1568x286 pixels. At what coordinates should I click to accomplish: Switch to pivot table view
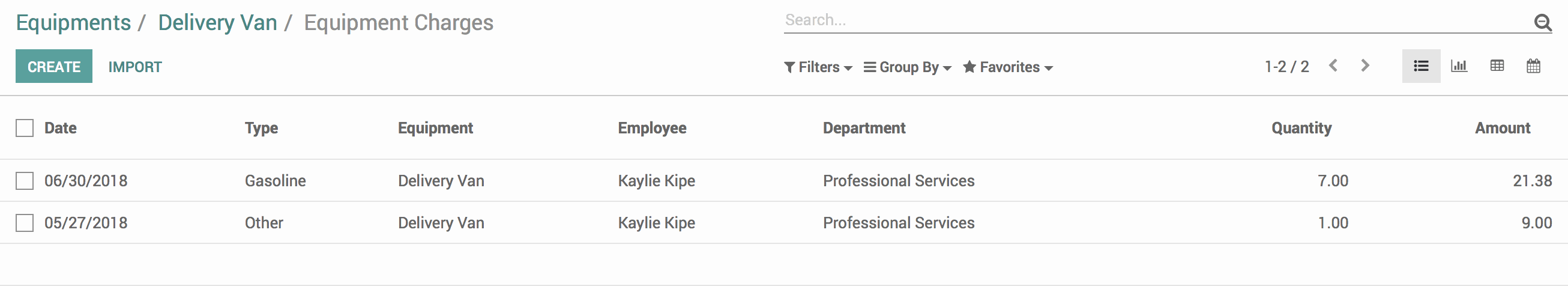[1497, 66]
